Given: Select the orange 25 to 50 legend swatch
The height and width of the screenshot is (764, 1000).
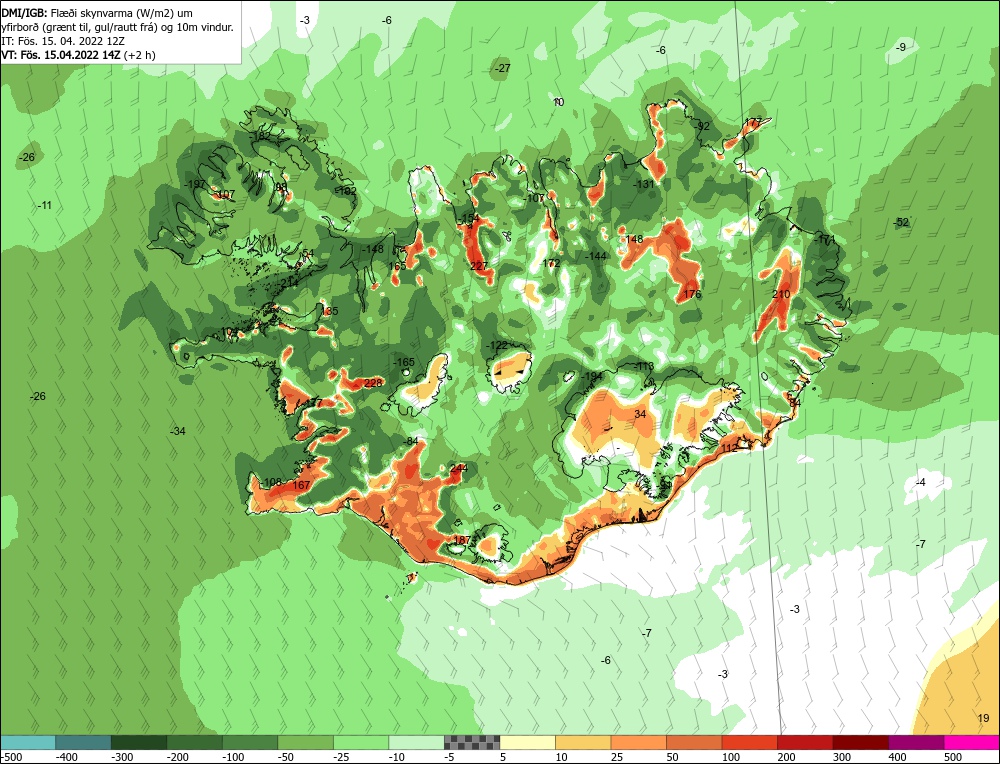Looking at the screenshot, I should tap(638, 742).
